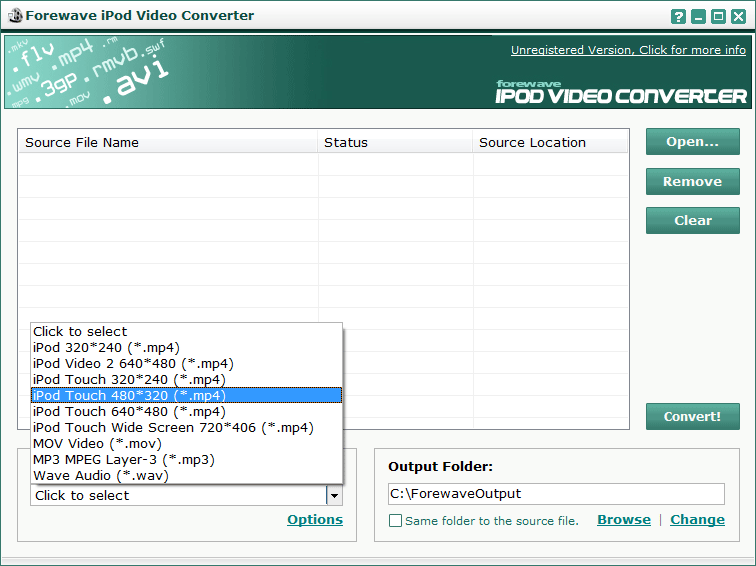This screenshot has height=566, width=756.
Task: Open the Options link
Action: pyautogui.click(x=315, y=520)
